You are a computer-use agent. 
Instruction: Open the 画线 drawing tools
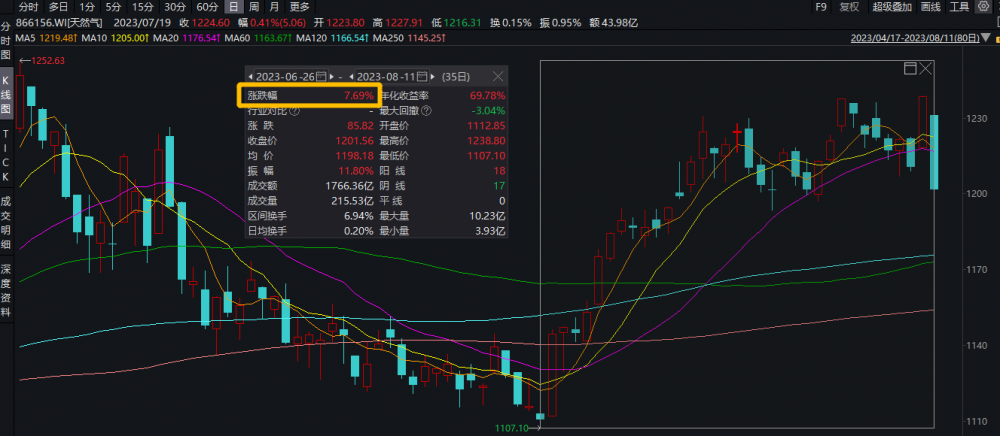pos(930,7)
